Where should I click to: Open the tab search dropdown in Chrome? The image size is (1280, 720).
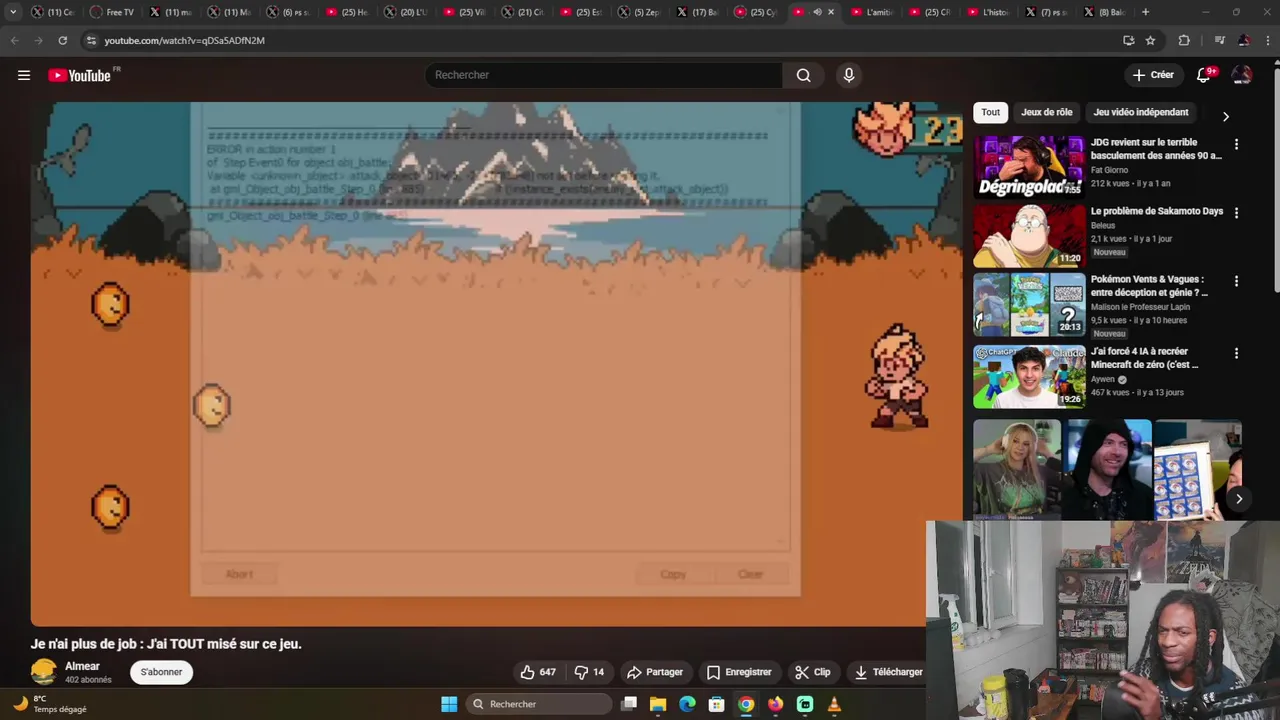tap(13, 12)
